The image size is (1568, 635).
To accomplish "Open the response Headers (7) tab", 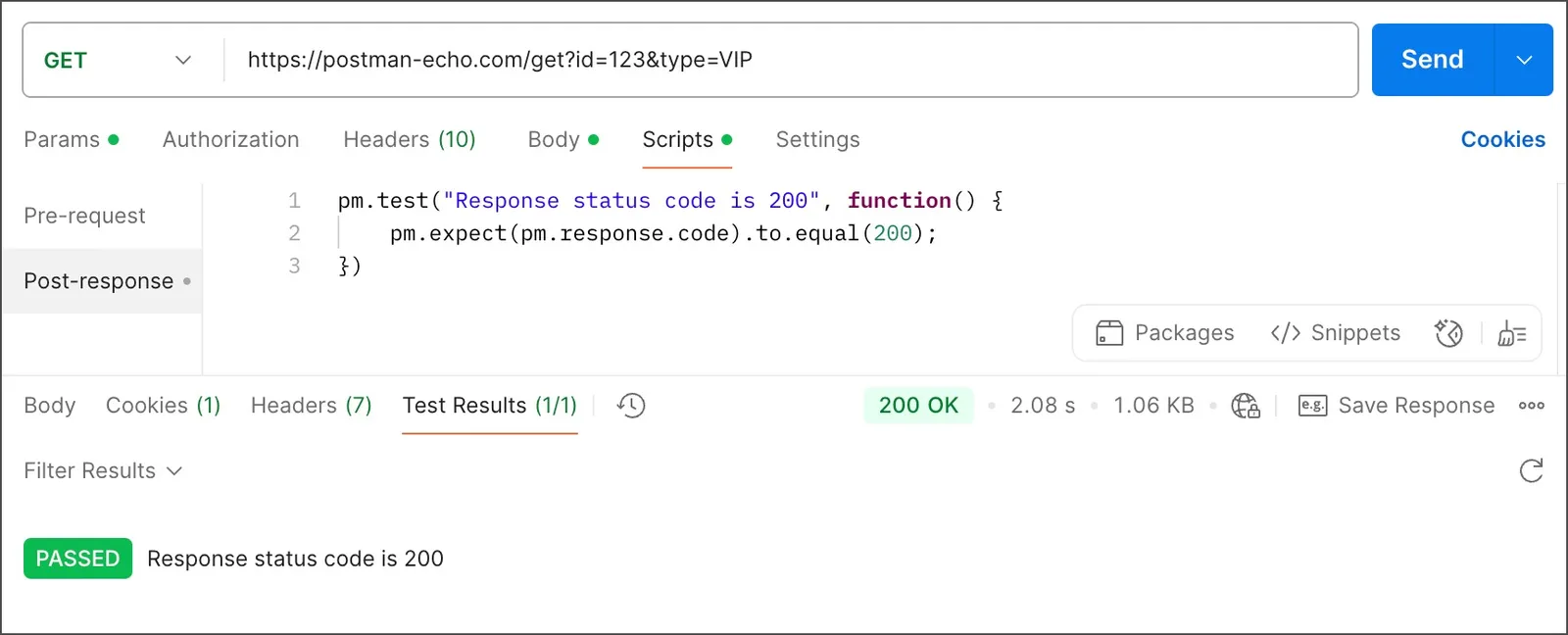I will pyautogui.click(x=311, y=406).
